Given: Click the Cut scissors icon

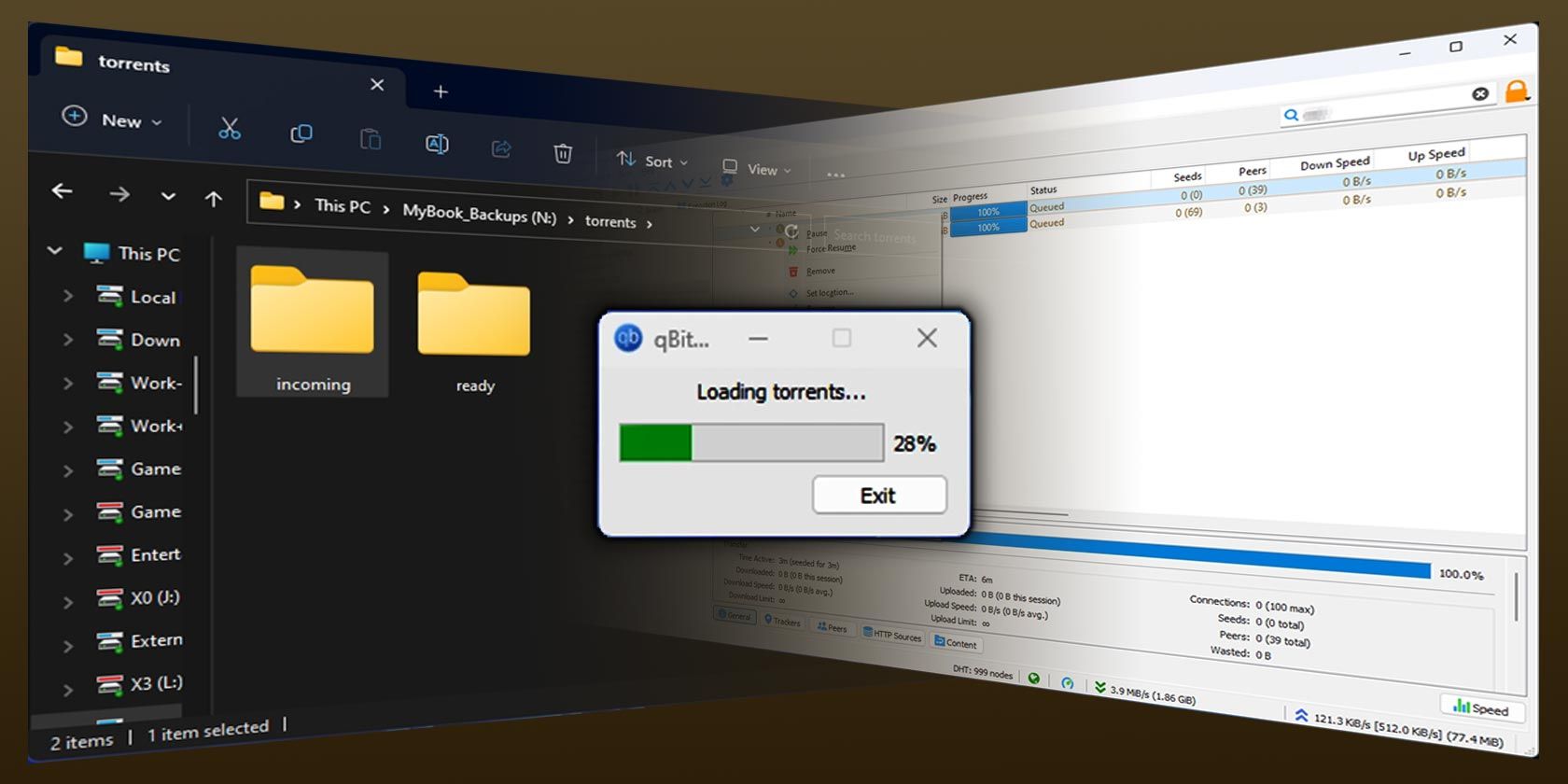Looking at the screenshot, I should click(x=230, y=129).
